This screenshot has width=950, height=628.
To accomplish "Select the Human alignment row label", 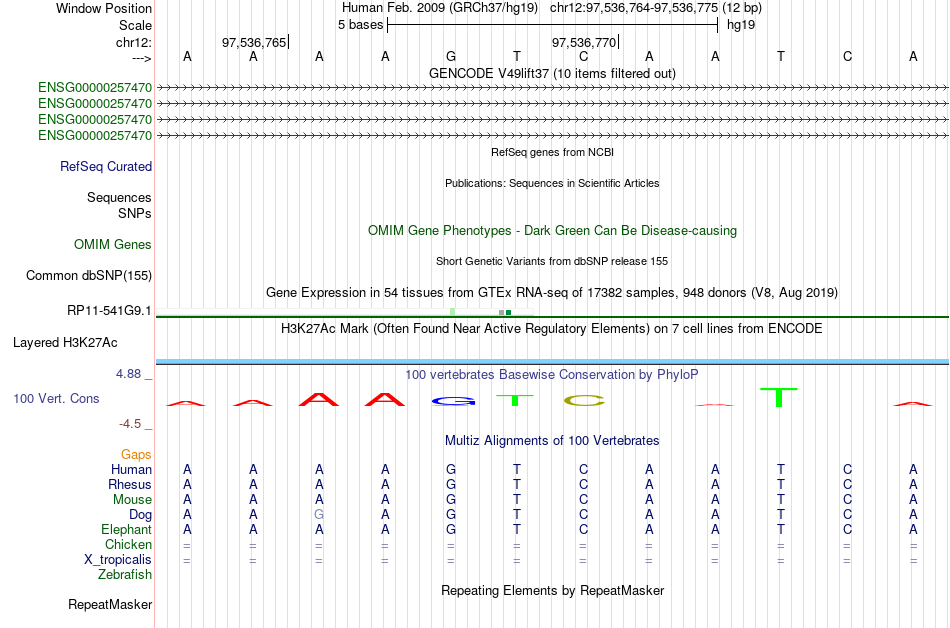I will (x=131, y=470).
